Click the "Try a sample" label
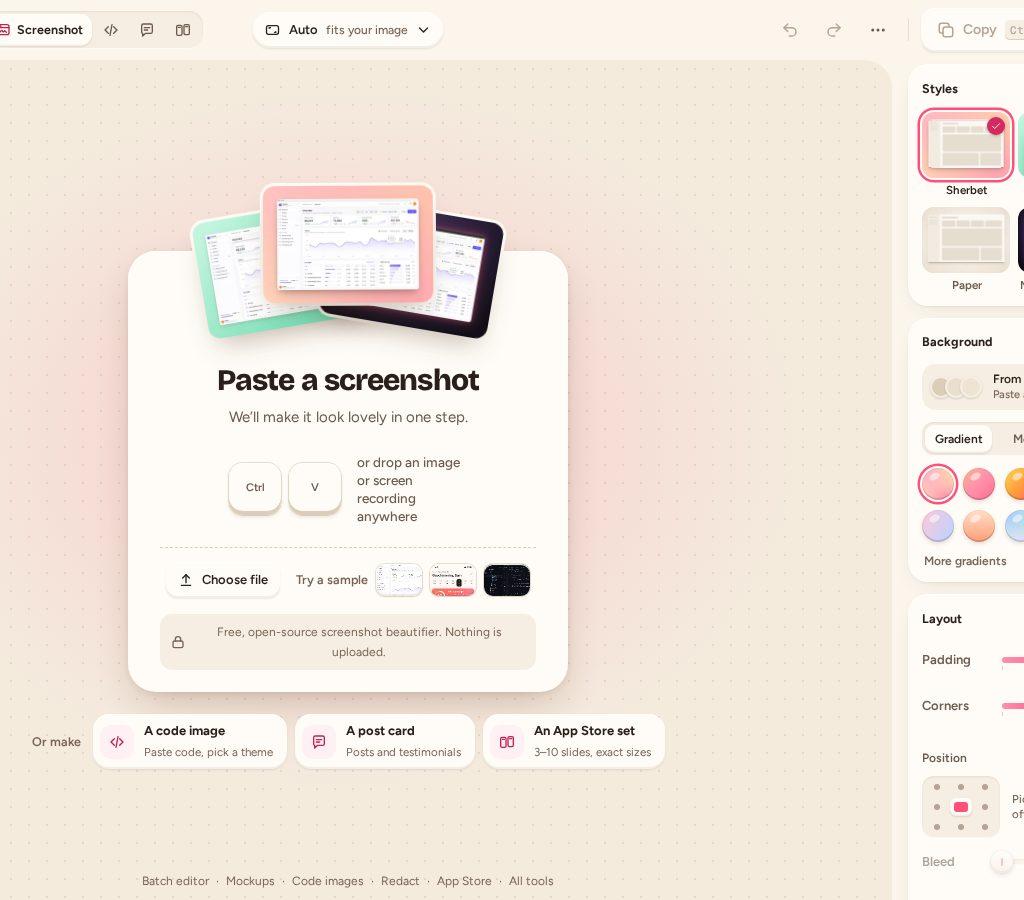The image size is (1024, 900). coord(332,580)
